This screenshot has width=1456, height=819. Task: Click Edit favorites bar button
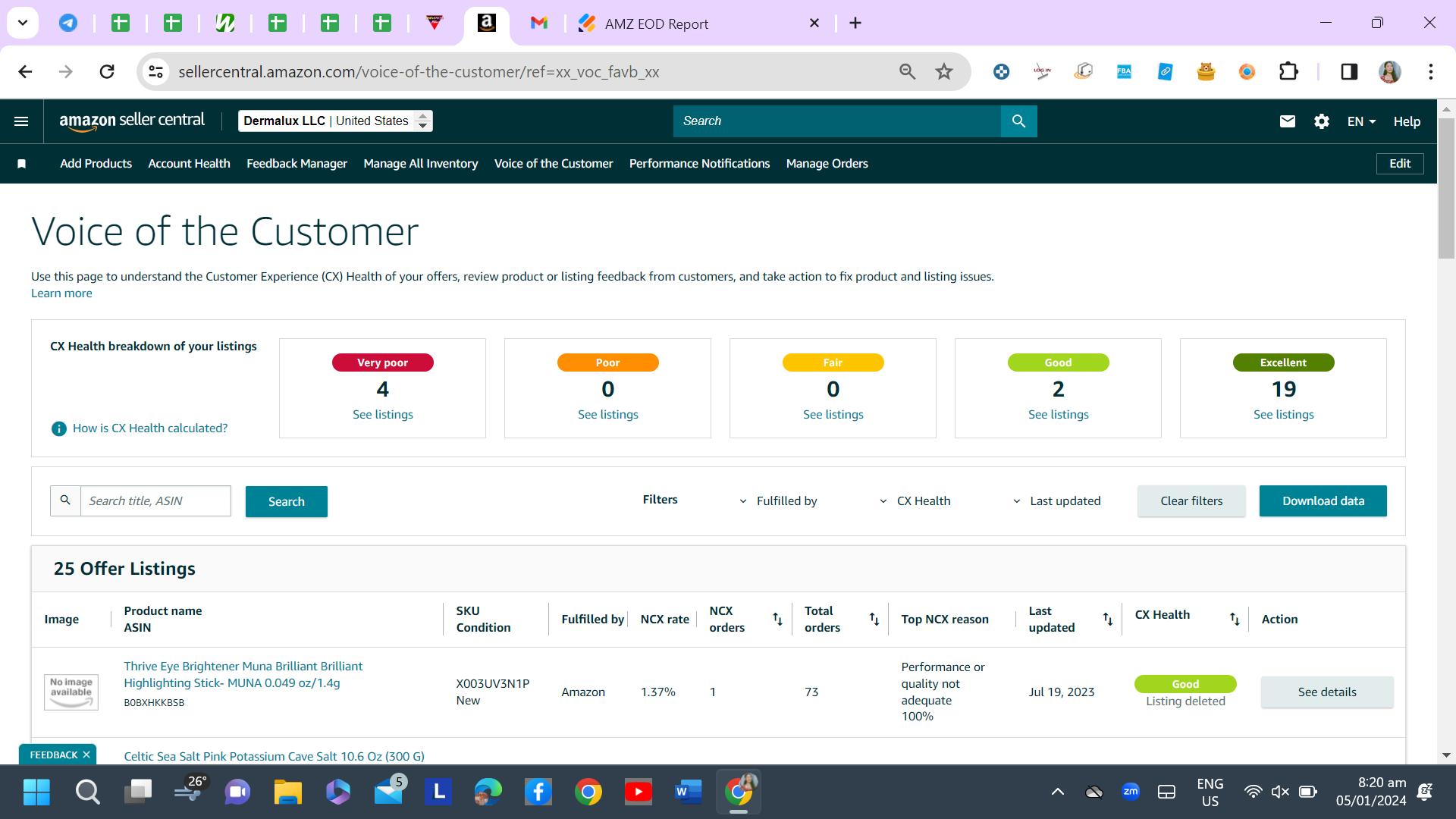pos(1399,164)
